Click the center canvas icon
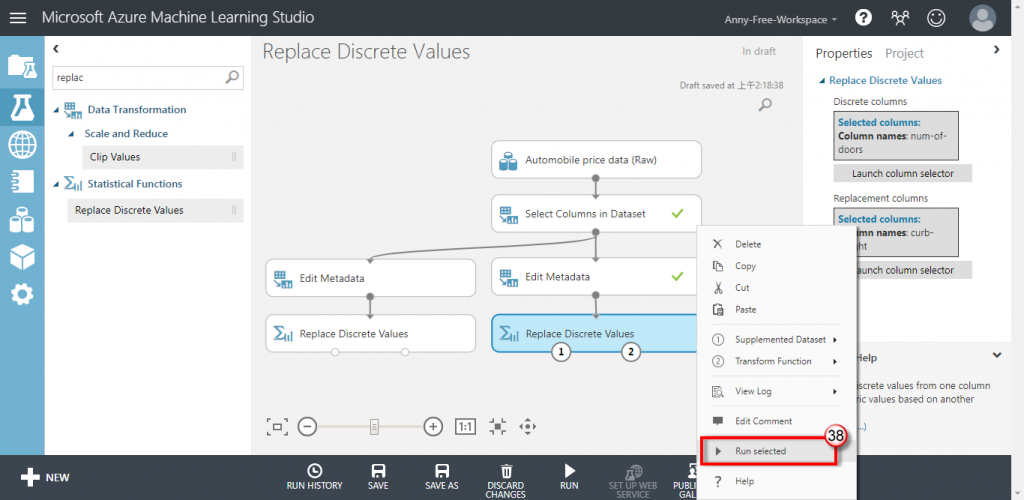Viewport: 1024px width, 500px height. tap(498, 427)
